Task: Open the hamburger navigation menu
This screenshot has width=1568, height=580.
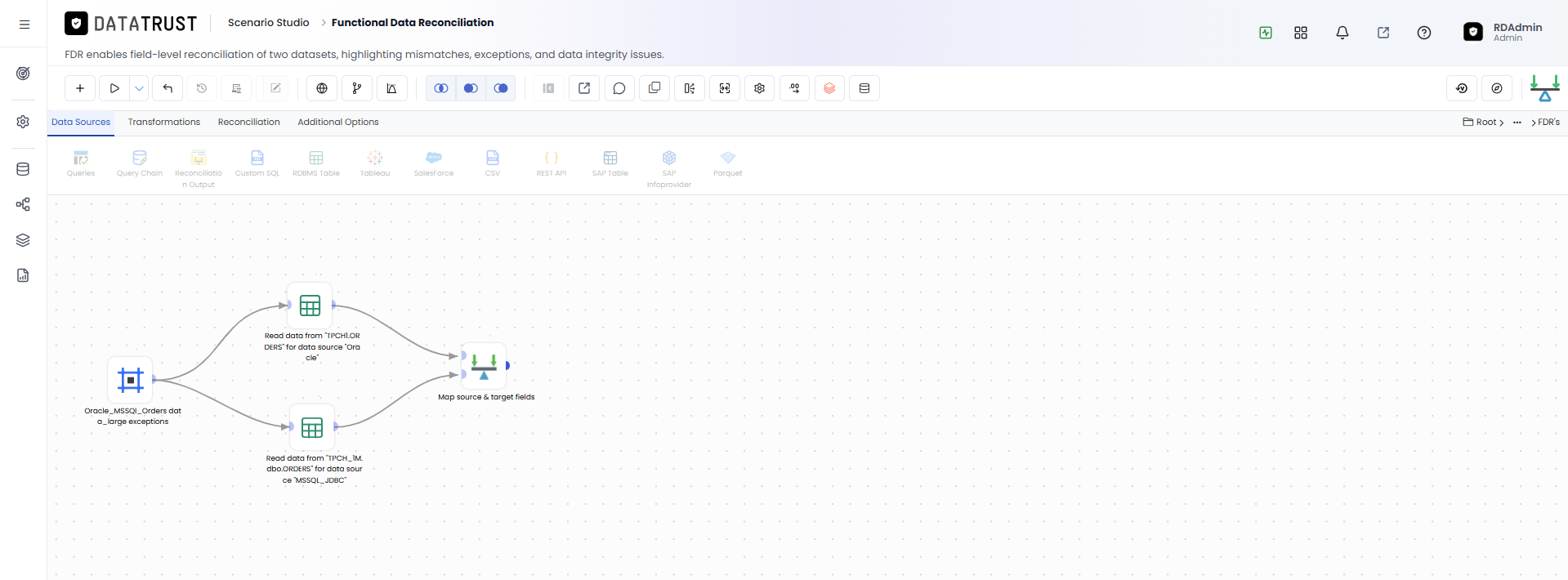Action: (25, 25)
